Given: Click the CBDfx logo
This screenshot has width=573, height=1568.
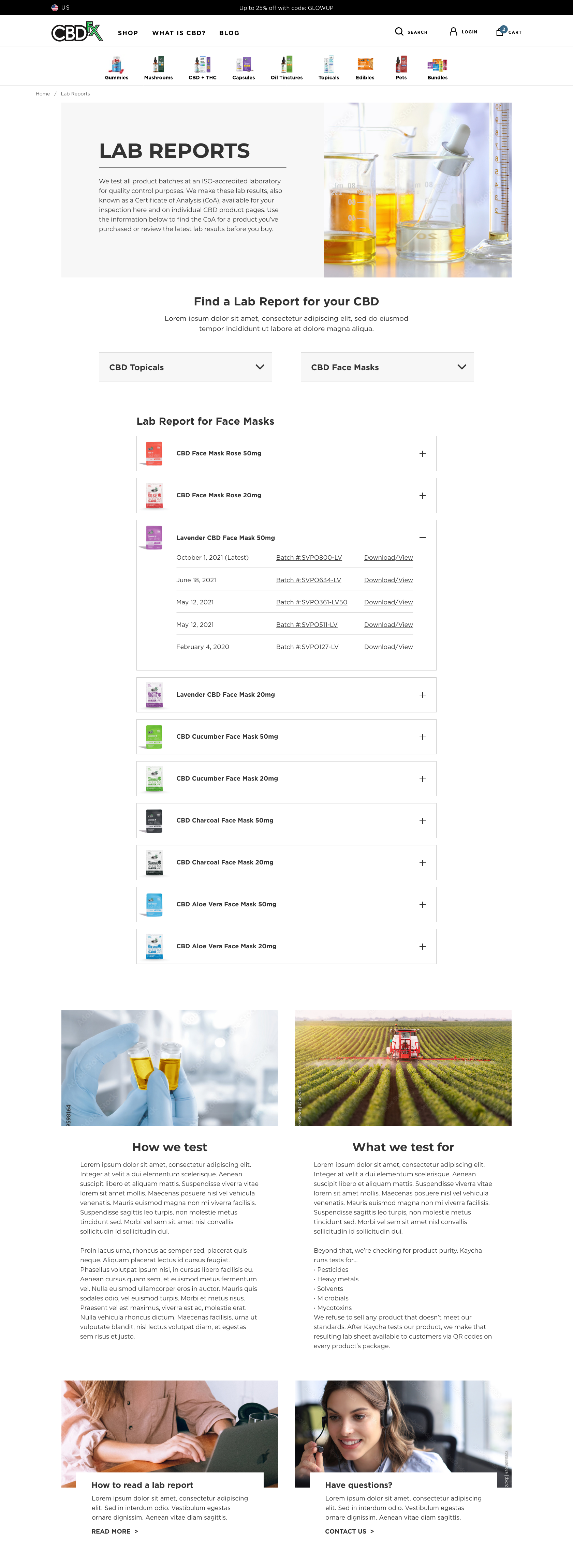Looking at the screenshot, I should click(77, 32).
